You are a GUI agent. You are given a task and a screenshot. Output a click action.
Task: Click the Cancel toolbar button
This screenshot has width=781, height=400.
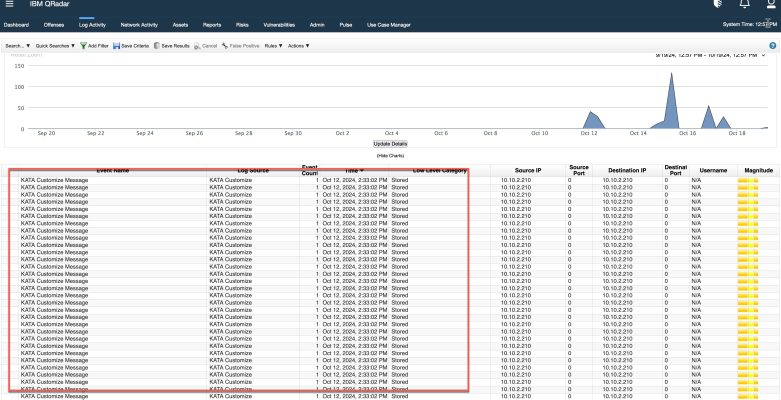point(205,46)
